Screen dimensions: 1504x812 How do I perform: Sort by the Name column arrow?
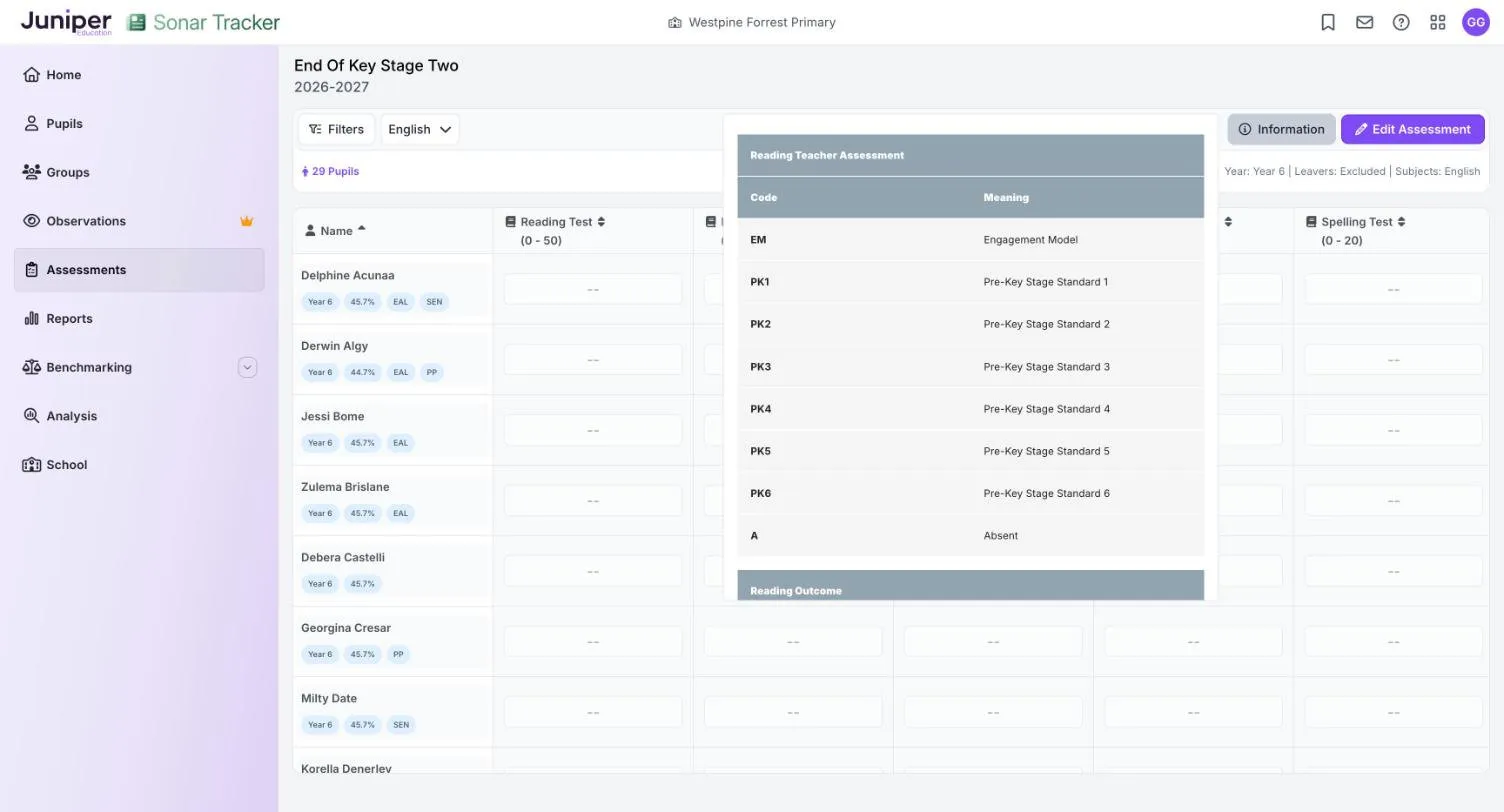coord(361,229)
